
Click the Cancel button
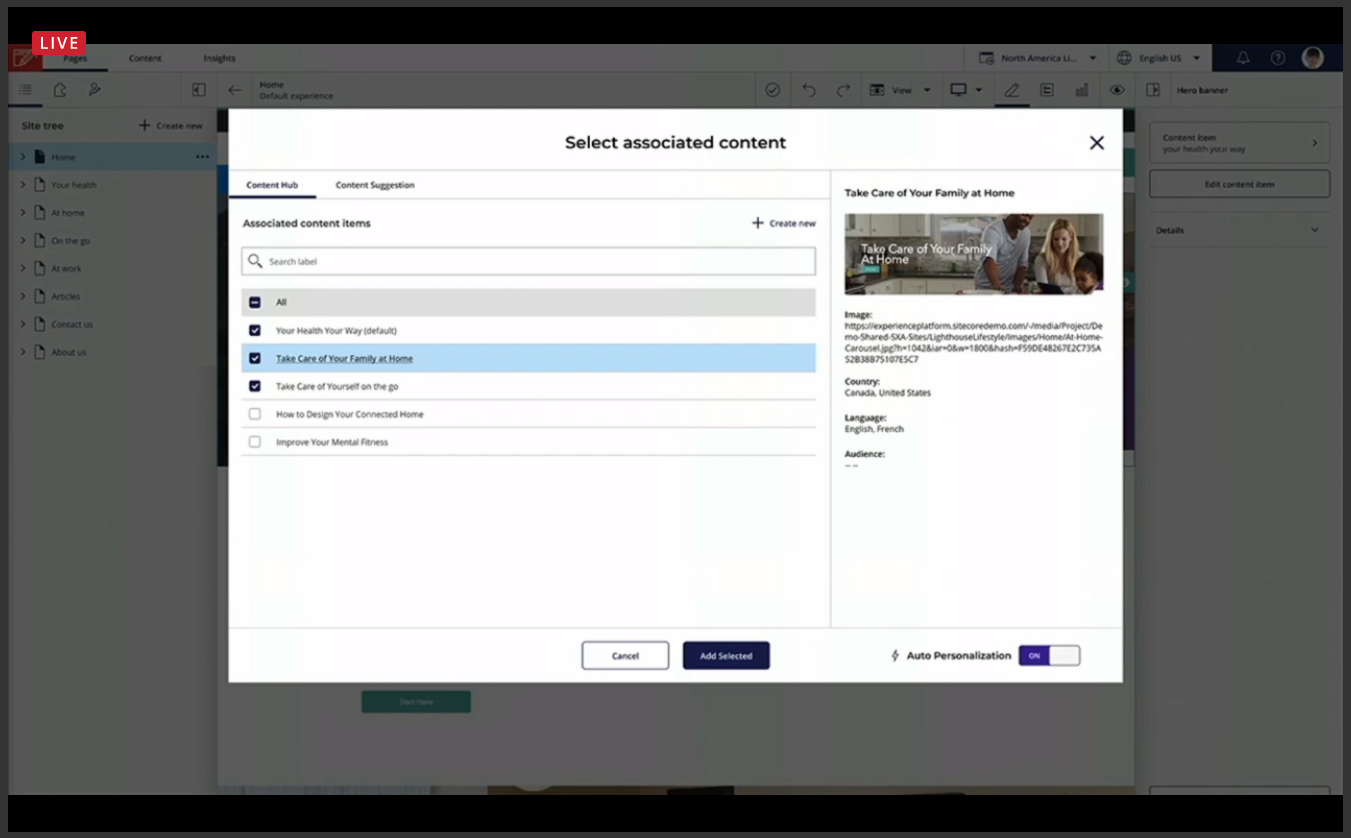(625, 656)
